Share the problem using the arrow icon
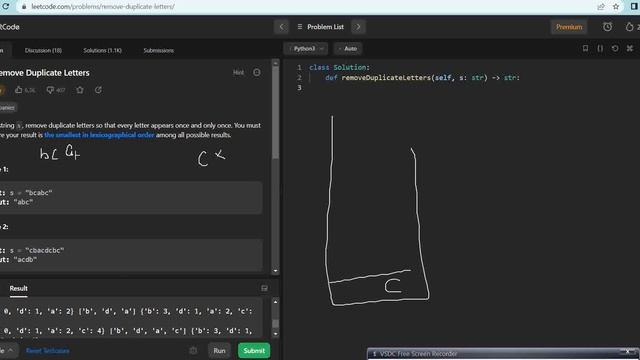The image size is (640, 360). tap(98, 90)
